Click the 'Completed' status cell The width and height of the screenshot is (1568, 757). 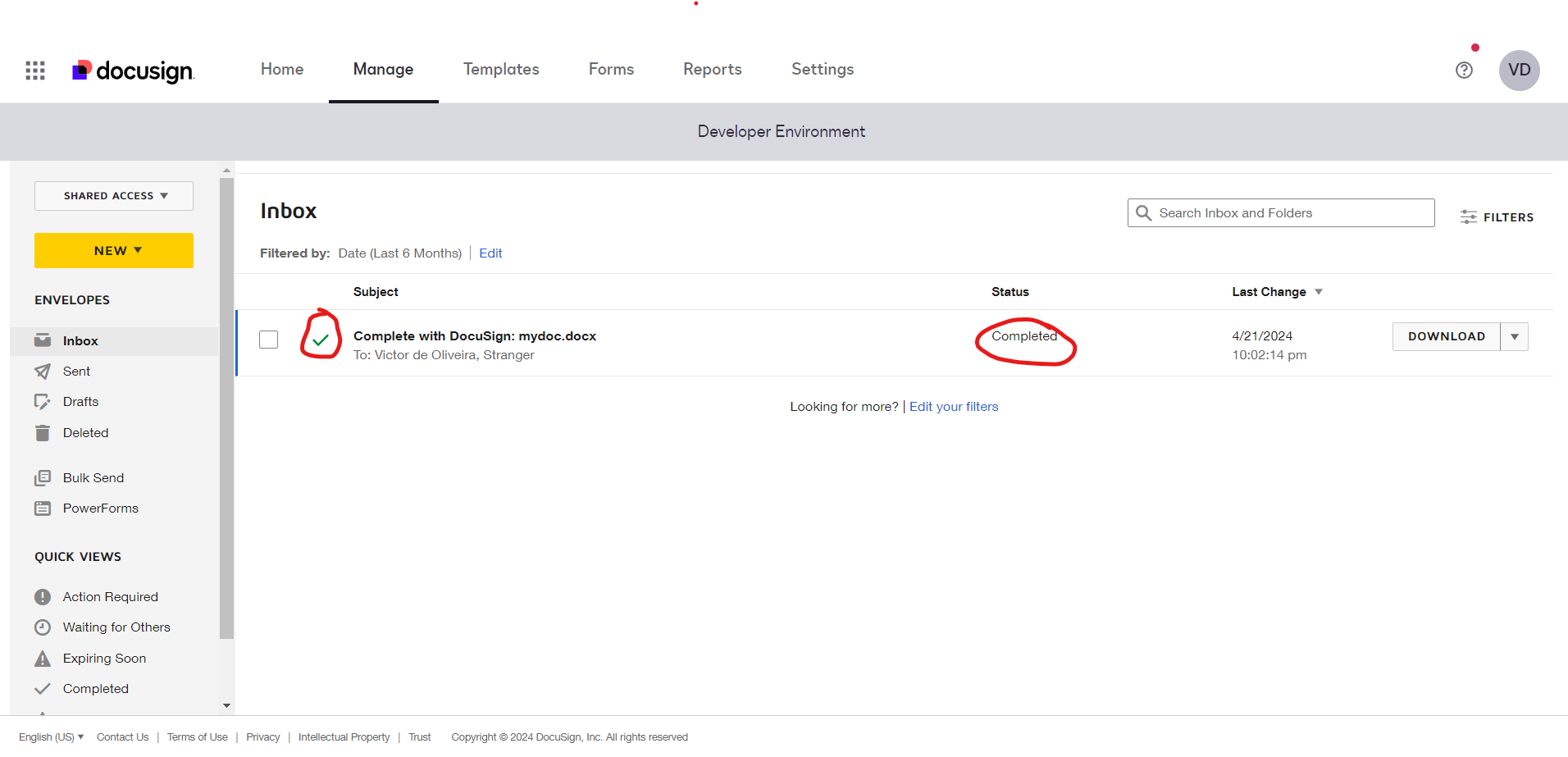click(1024, 336)
